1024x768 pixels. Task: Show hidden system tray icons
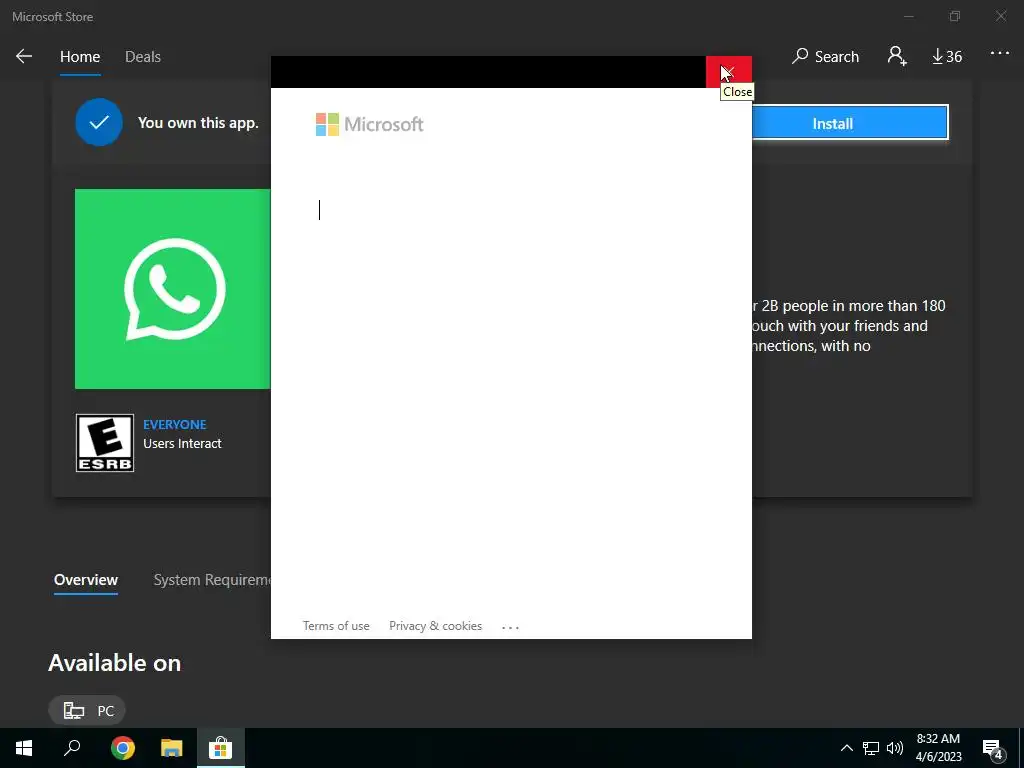tap(846, 748)
